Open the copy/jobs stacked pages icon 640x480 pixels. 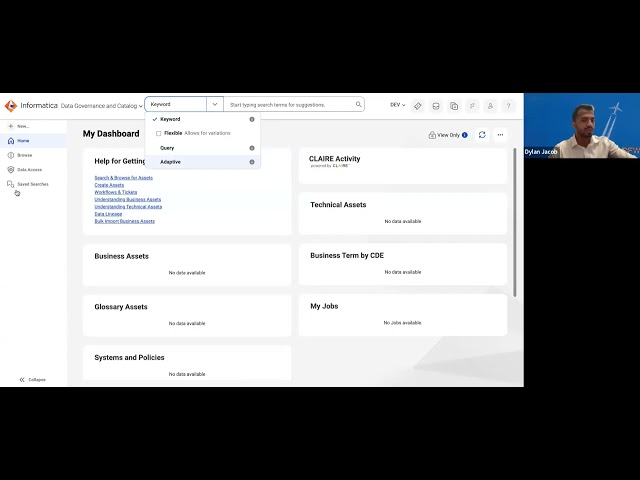tap(454, 106)
